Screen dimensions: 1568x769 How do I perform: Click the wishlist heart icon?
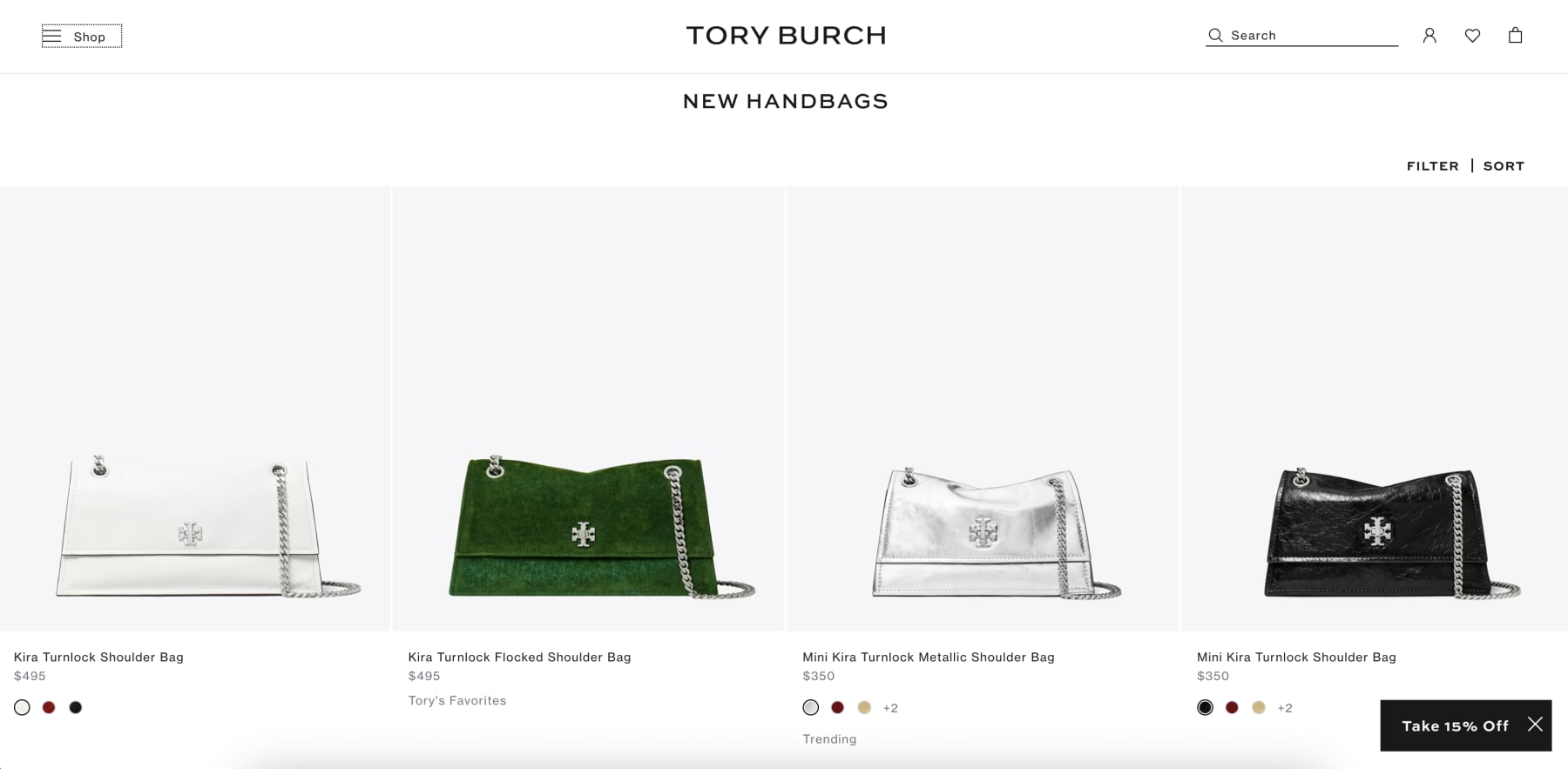pyautogui.click(x=1472, y=35)
